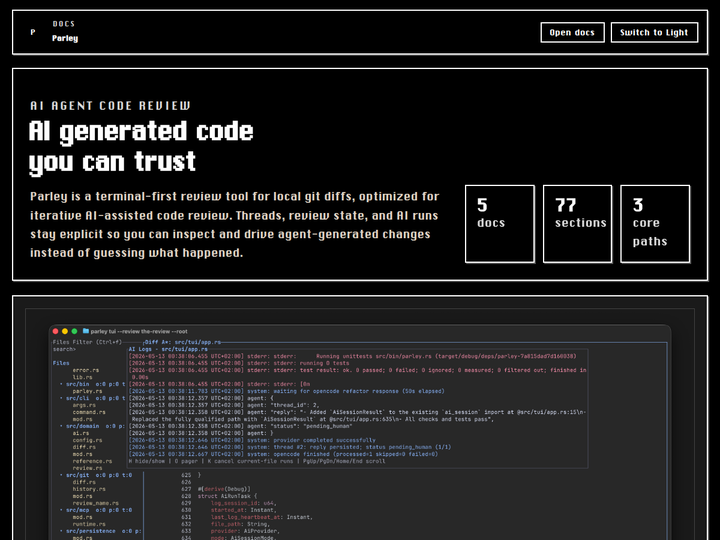Select ai.rs in the Files list
The height and width of the screenshot is (540, 720).
click(x=81, y=433)
